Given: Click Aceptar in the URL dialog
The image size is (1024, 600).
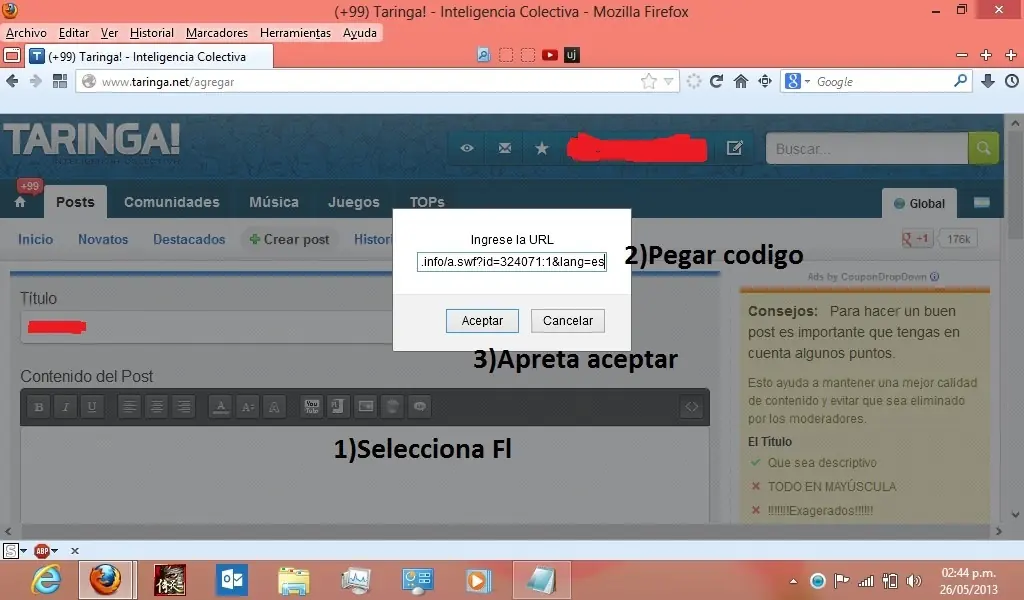Looking at the screenshot, I should pyautogui.click(x=482, y=321).
